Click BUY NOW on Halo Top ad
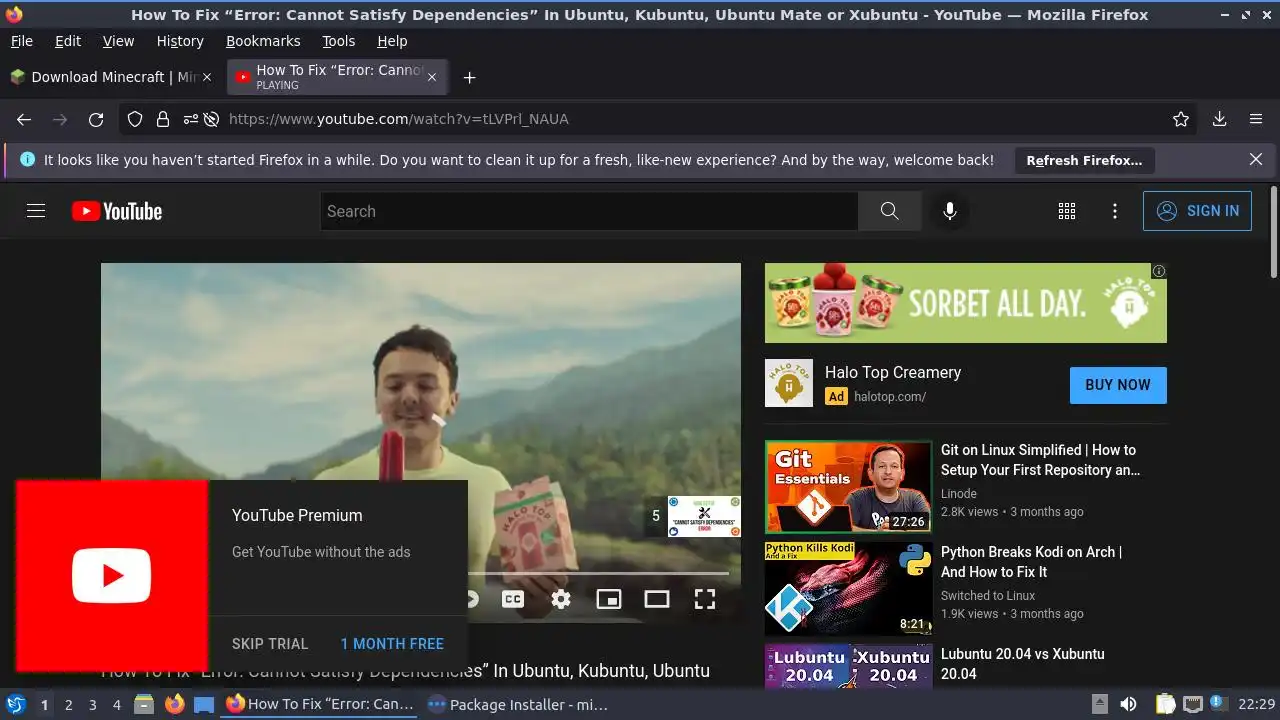Image resolution: width=1280 pixels, height=720 pixels. click(x=1118, y=385)
